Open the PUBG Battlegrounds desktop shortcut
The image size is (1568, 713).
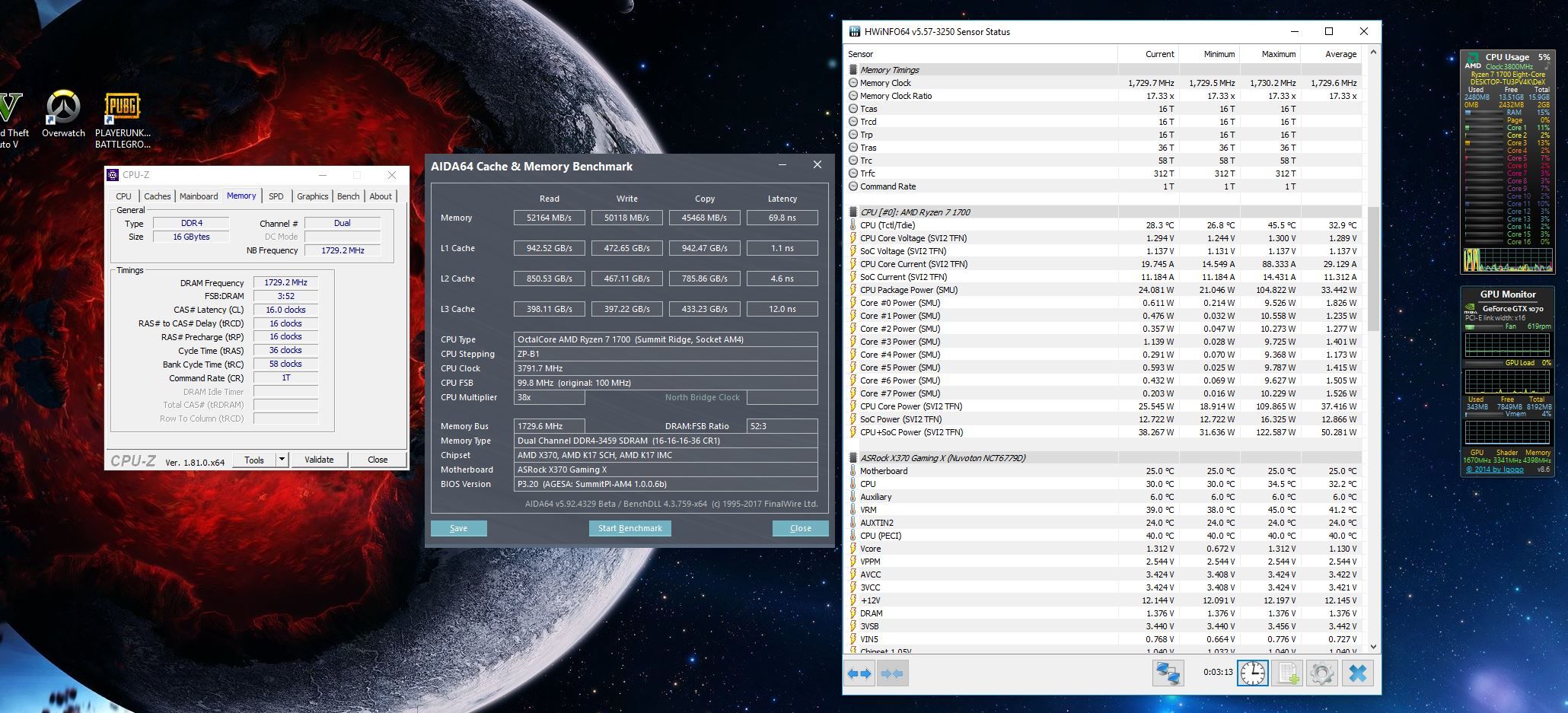(123, 119)
